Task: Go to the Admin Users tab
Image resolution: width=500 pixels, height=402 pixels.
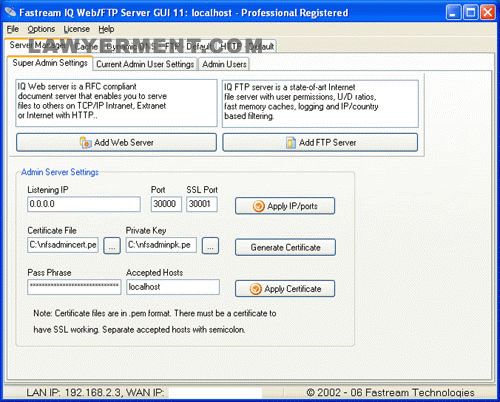Action: tap(224, 64)
